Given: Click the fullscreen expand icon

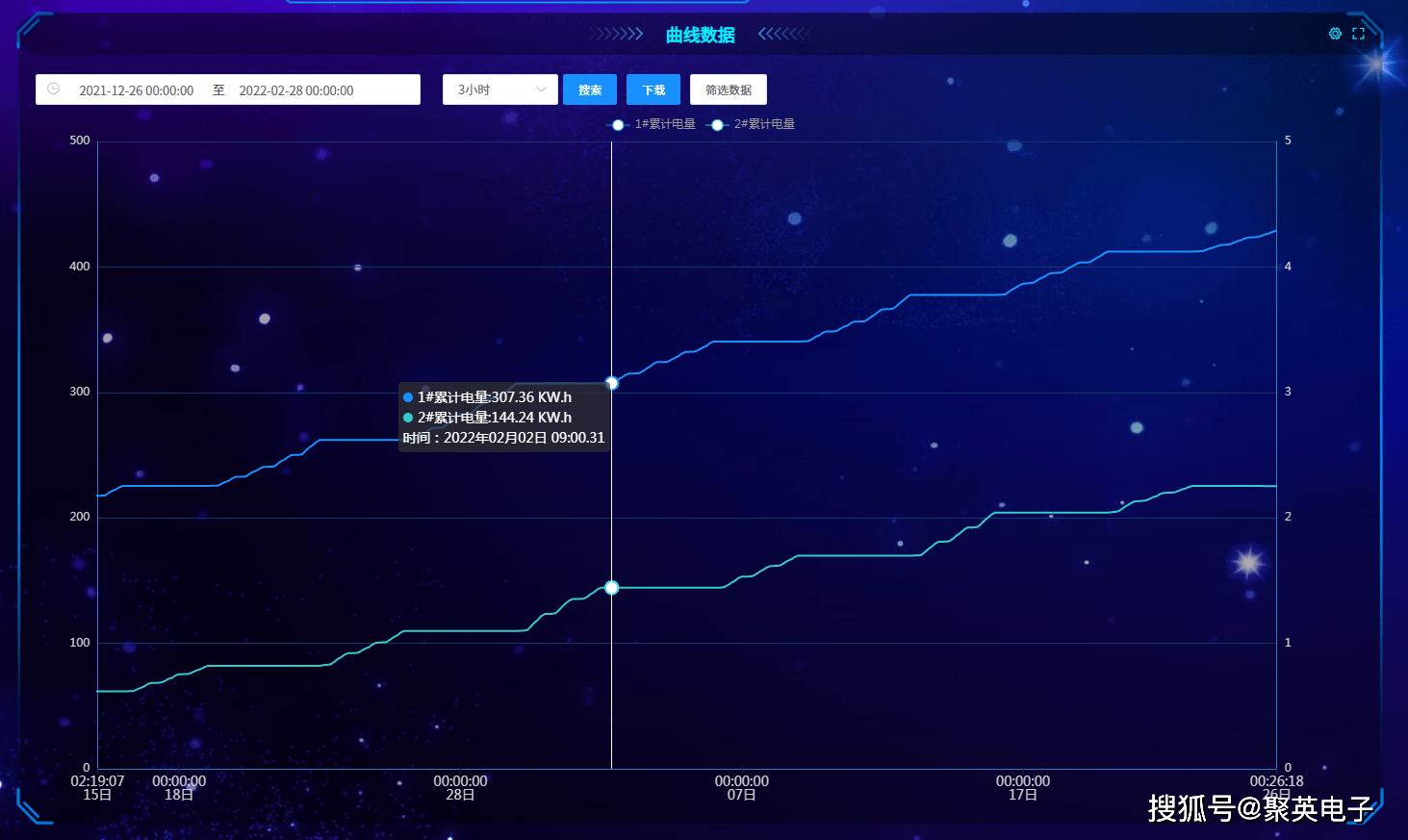Looking at the screenshot, I should (1358, 34).
